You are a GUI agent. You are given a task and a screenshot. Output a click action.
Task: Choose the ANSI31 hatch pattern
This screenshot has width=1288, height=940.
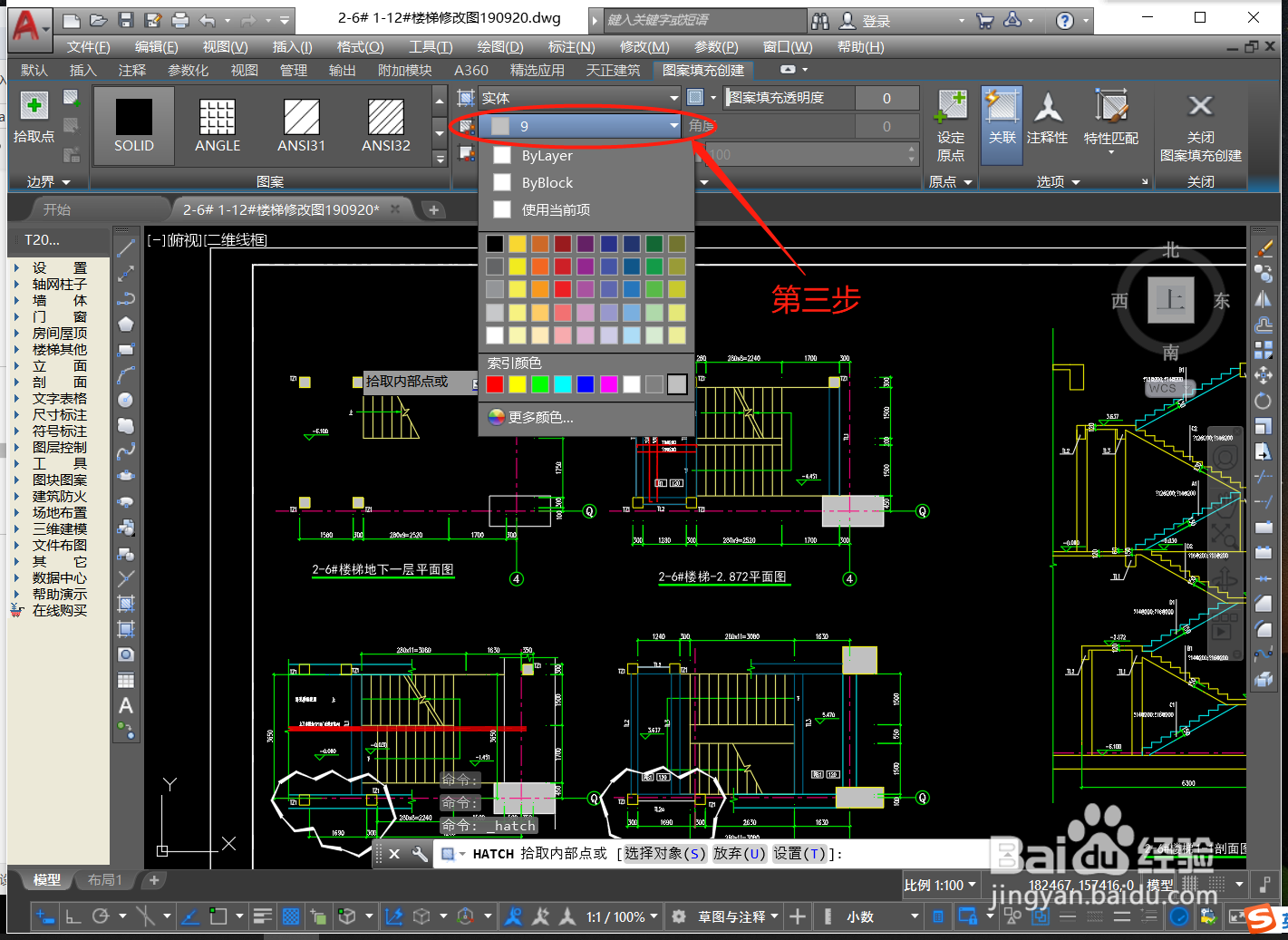[x=301, y=126]
